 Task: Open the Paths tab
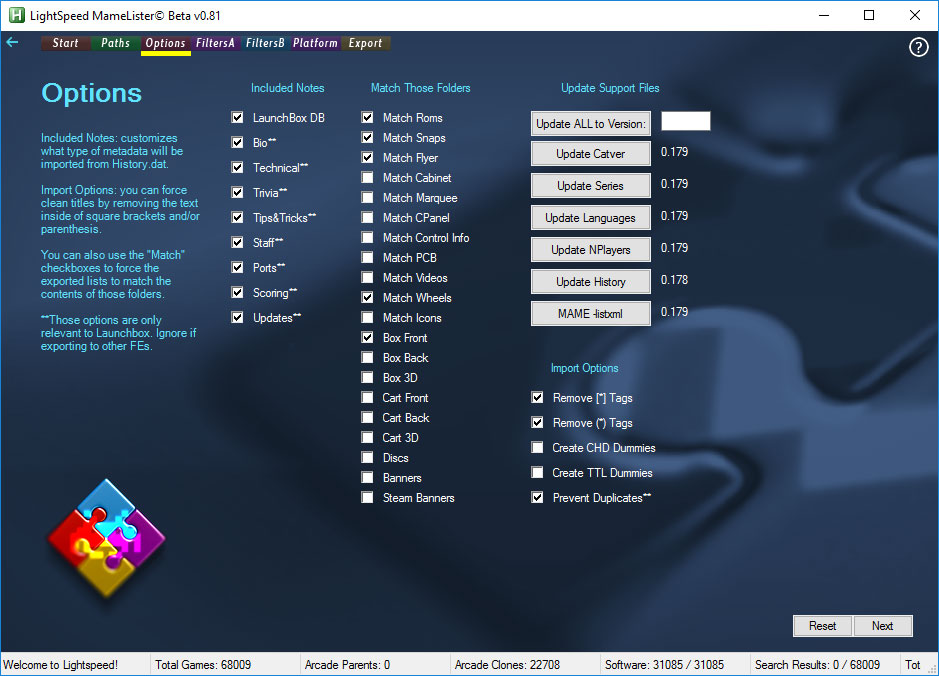pos(115,43)
